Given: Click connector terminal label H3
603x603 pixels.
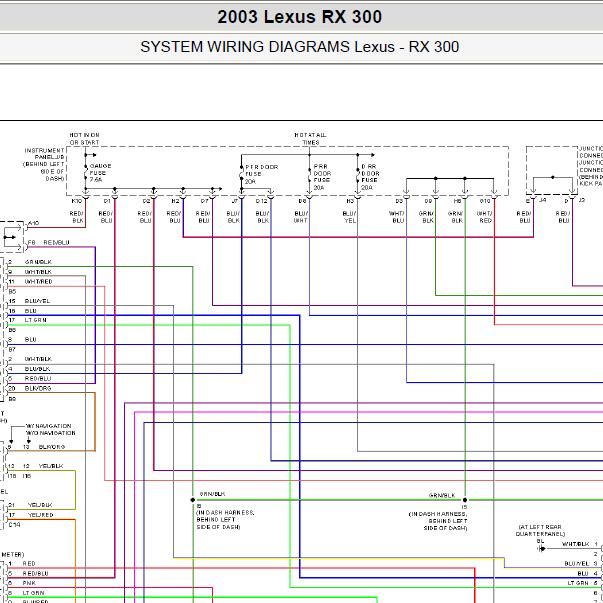Looking at the screenshot, I should [350, 201].
